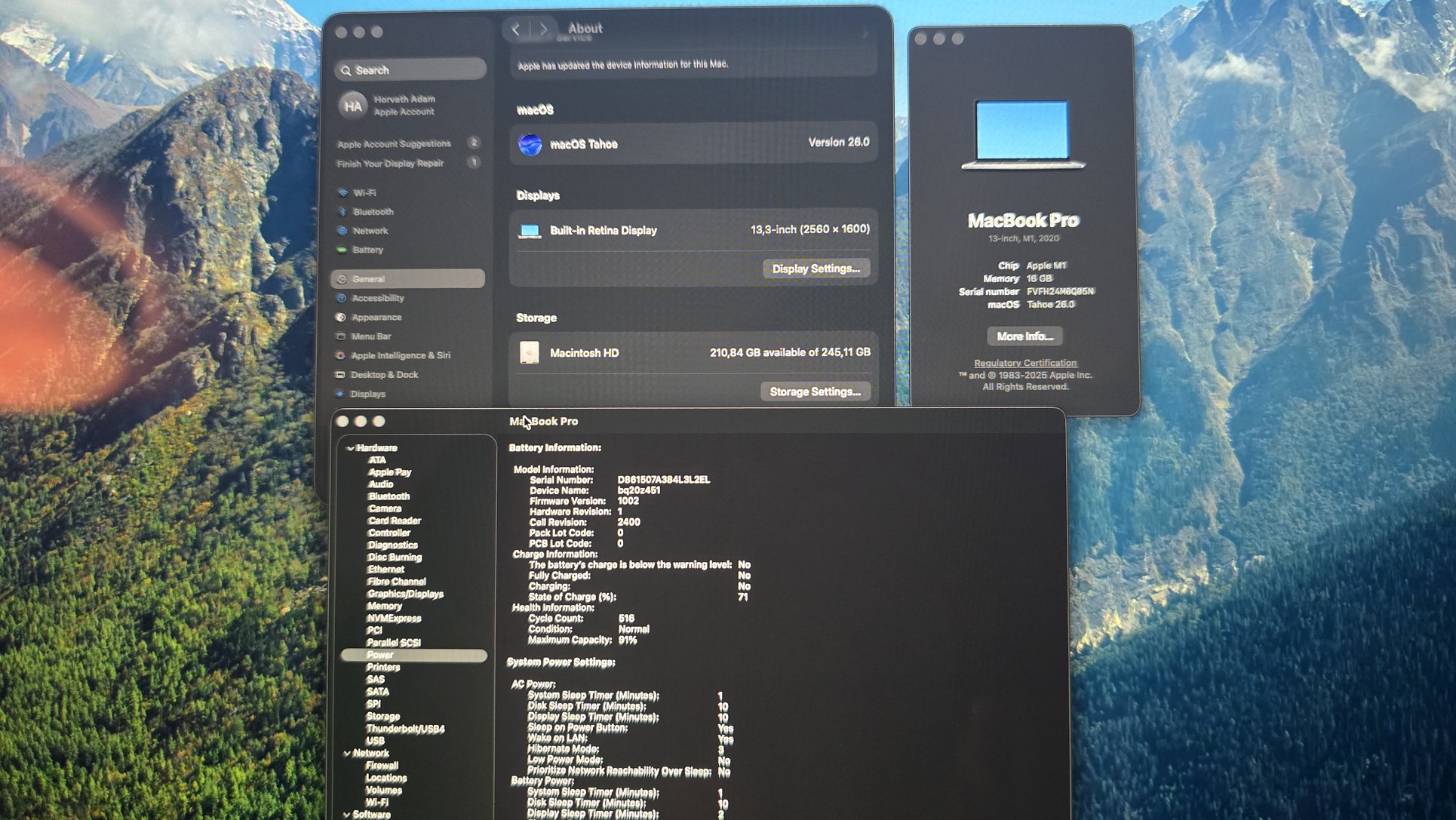
Task: Click the Storage Settings button
Action: coord(815,392)
